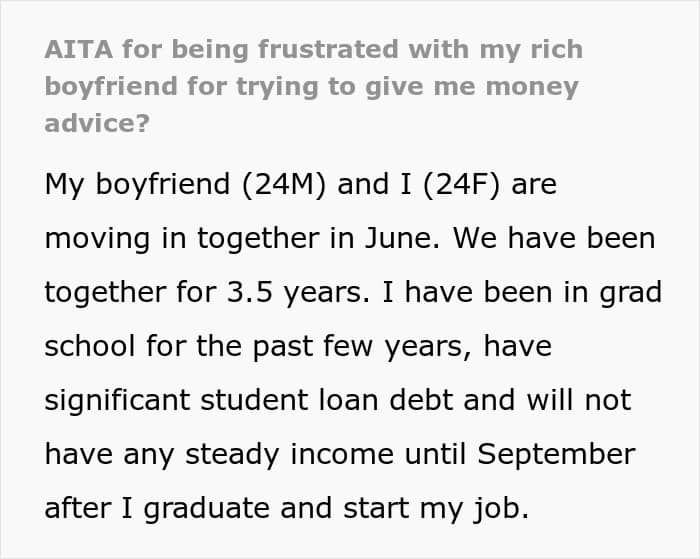Viewport: 700px width, 559px height.
Task: Click "school" starting the fourth body line
Action: pos(90,346)
